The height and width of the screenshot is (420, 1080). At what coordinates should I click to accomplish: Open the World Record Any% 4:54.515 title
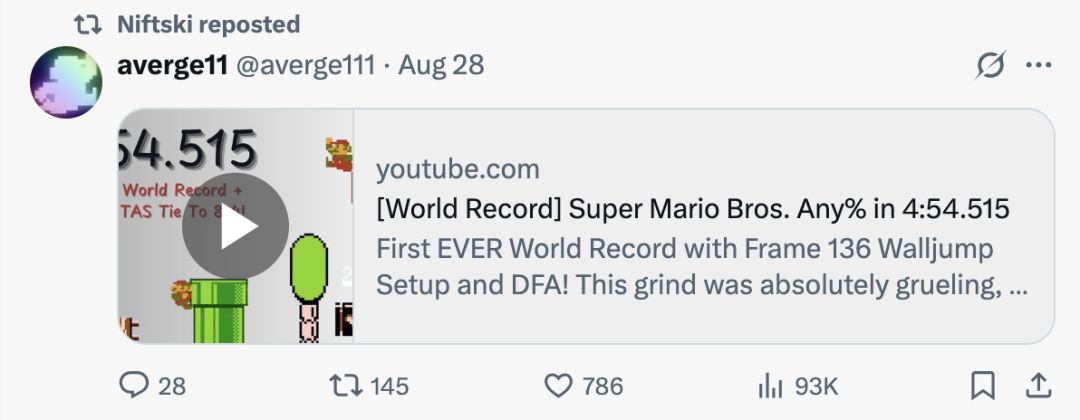click(692, 210)
